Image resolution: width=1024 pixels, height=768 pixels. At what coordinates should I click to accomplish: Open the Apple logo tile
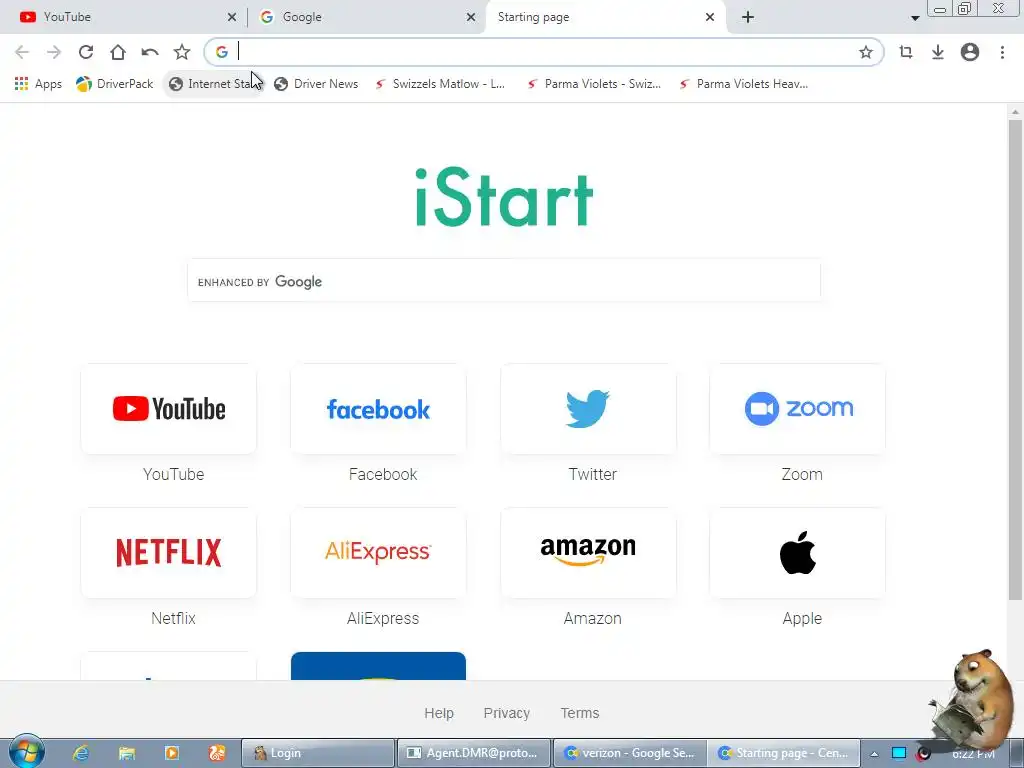797,552
